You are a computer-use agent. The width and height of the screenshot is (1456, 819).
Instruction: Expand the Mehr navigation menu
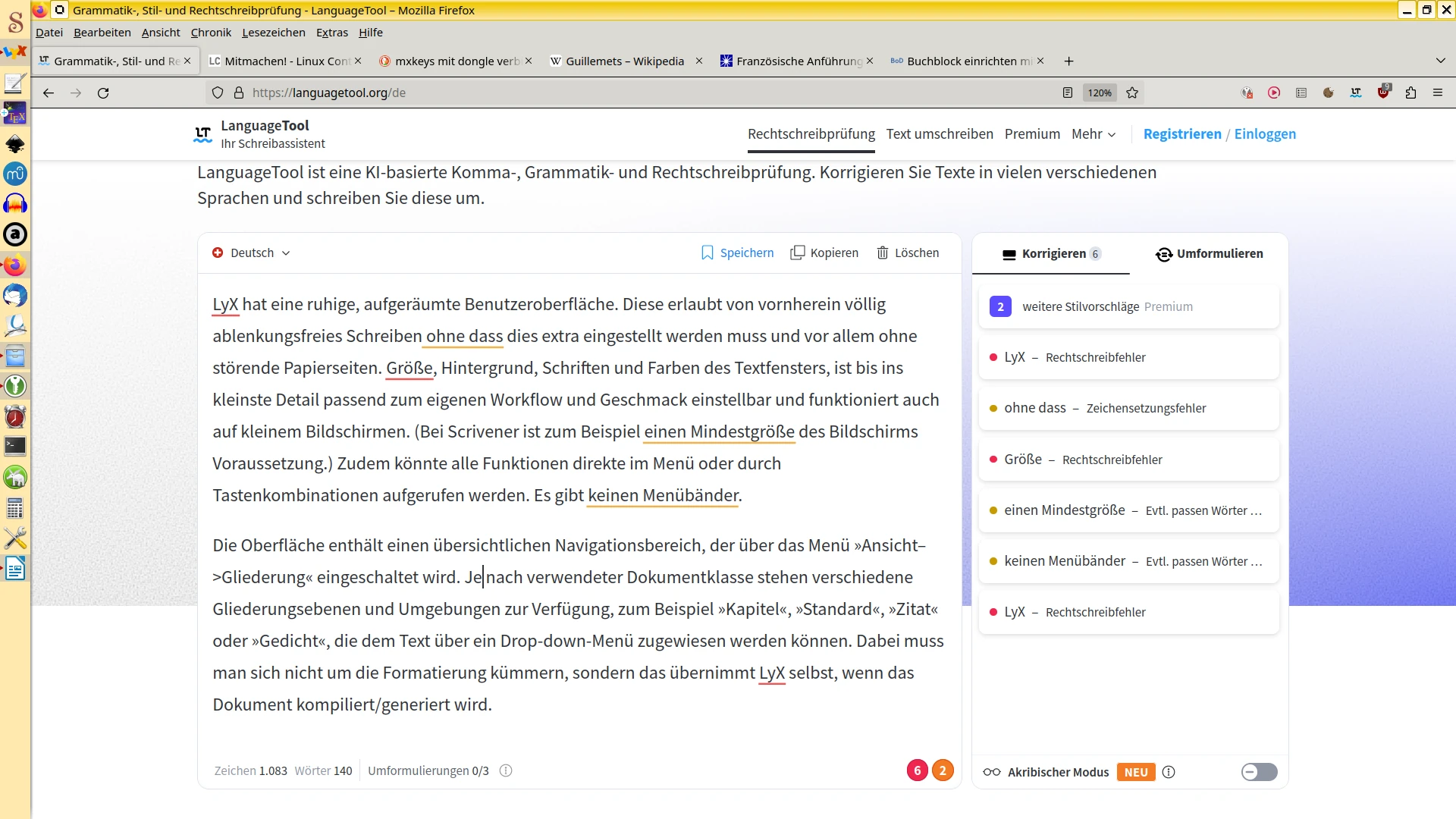[1094, 134]
